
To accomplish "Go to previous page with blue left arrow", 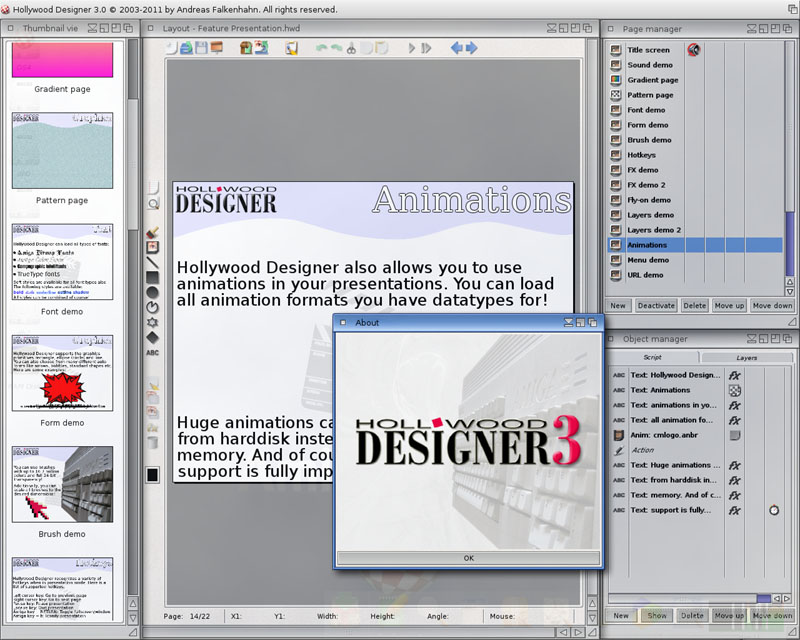I will tap(457, 48).
